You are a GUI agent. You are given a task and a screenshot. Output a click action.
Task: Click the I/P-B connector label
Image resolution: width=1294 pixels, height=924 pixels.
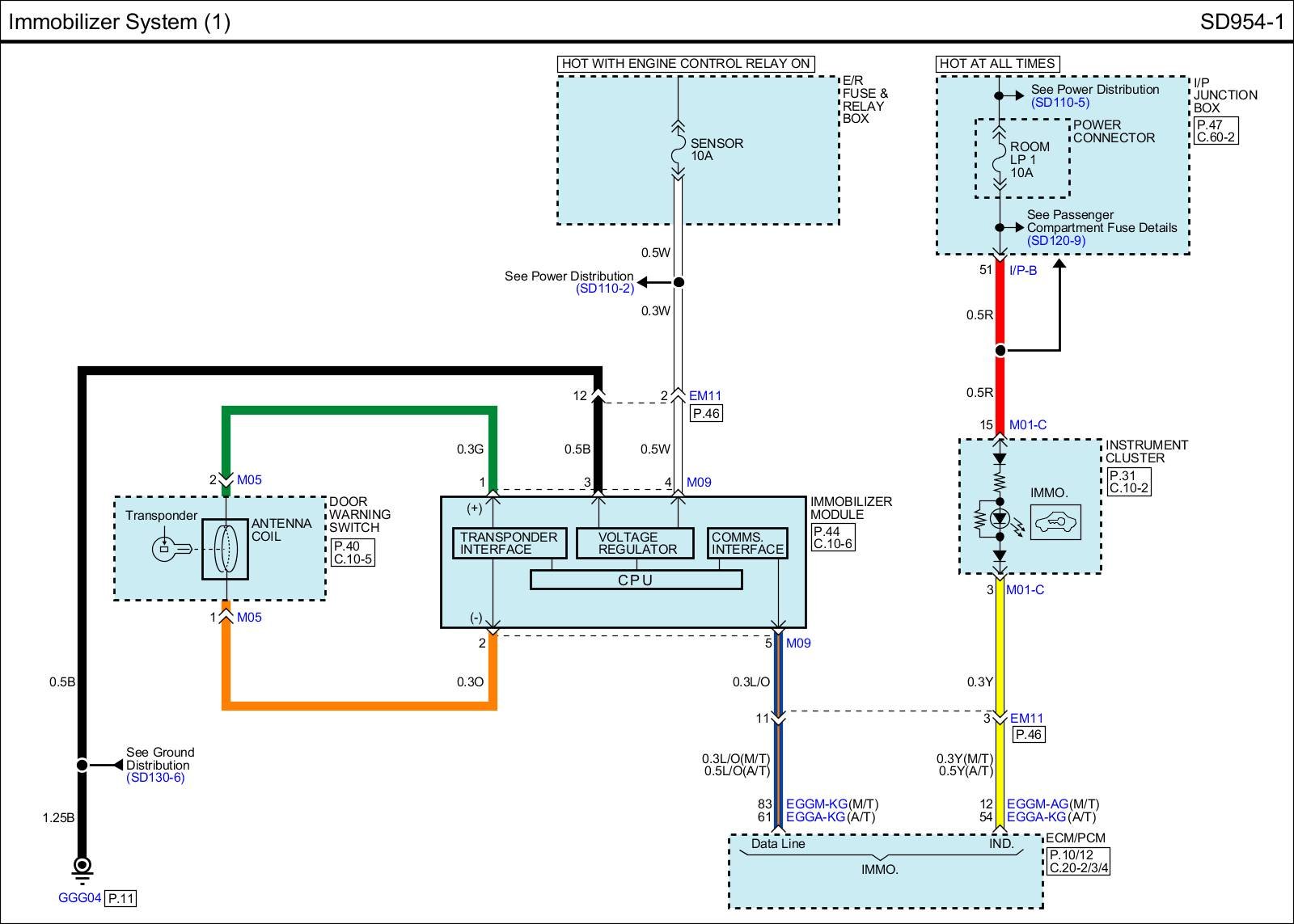[x=1023, y=271]
